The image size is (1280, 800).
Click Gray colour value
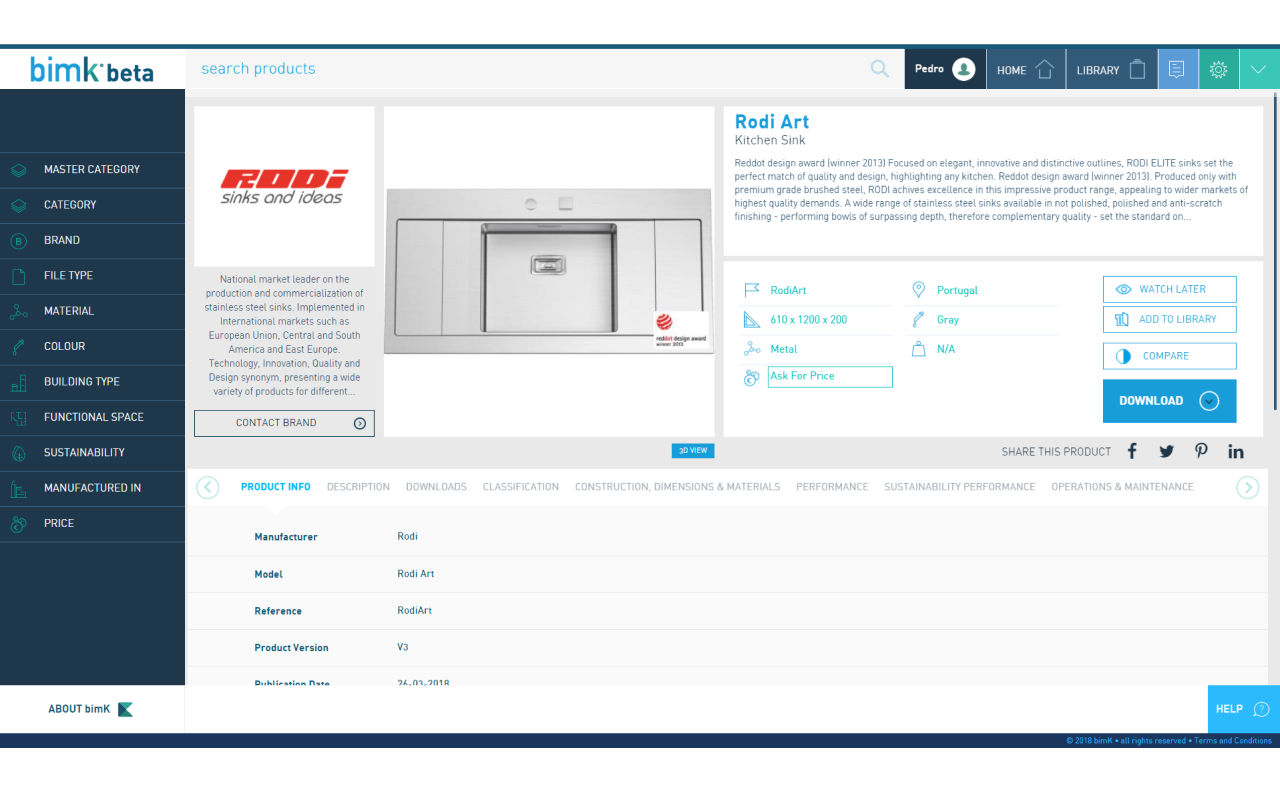[948, 320]
